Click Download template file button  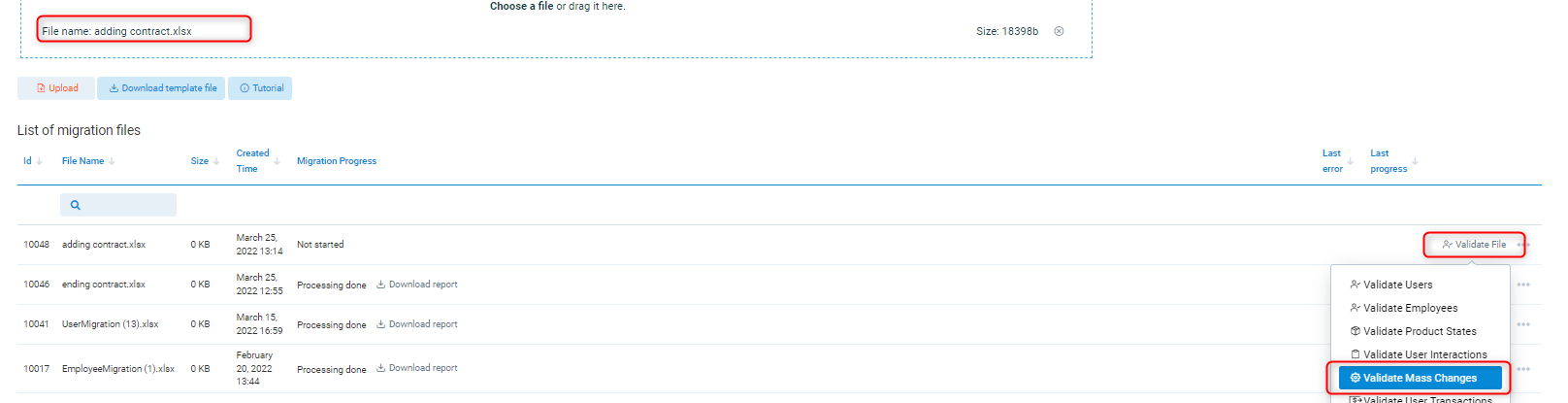(x=161, y=88)
